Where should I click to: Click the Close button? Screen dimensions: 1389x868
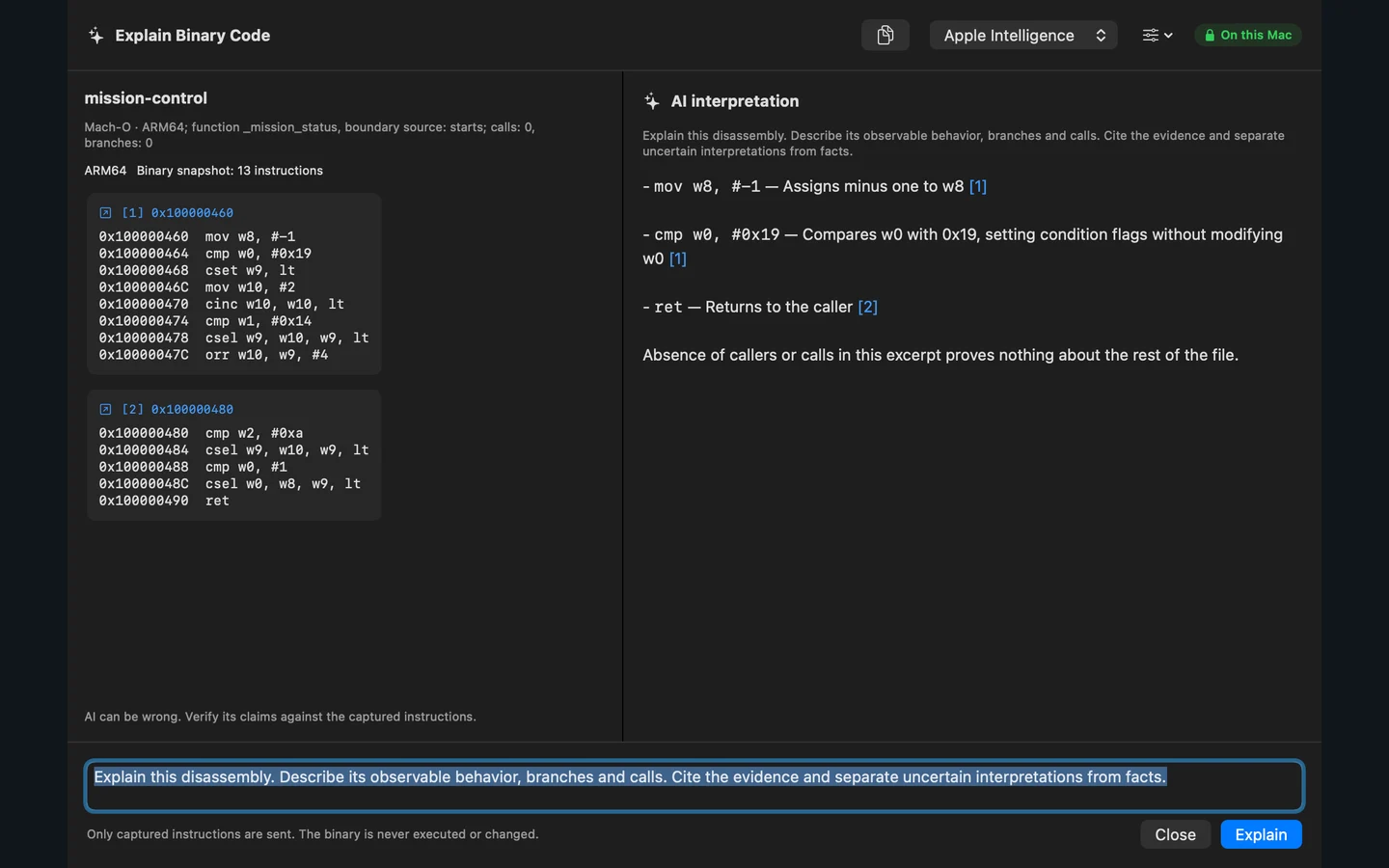tap(1175, 834)
